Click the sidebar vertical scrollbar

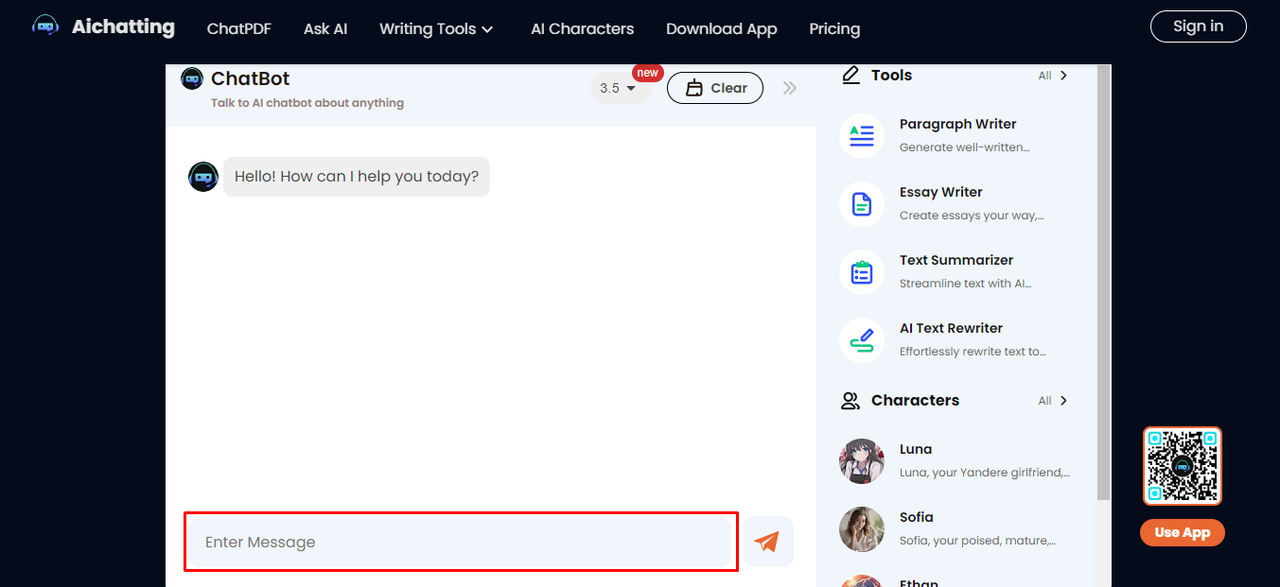tap(1104, 282)
